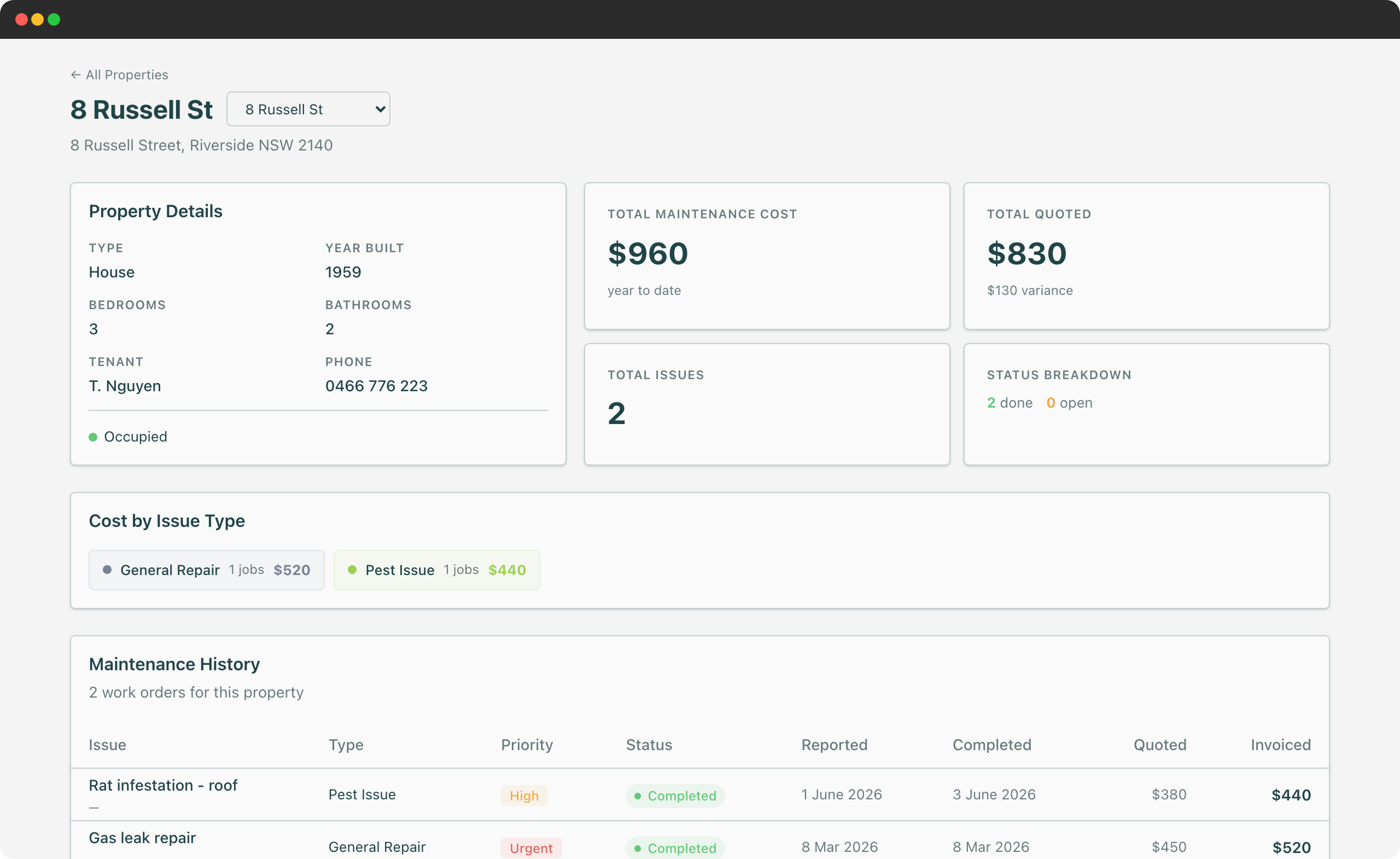Image resolution: width=1400 pixels, height=859 pixels.
Task: Click the 2 done status count
Action: coord(1010,403)
